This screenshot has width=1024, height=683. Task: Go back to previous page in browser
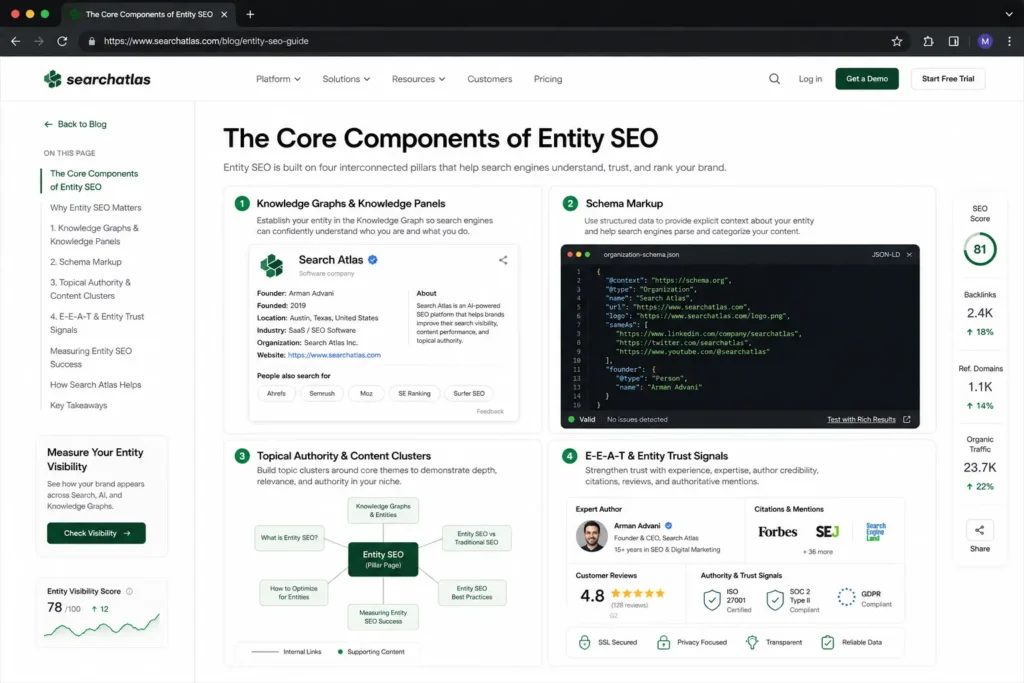[x=16, y=41]
